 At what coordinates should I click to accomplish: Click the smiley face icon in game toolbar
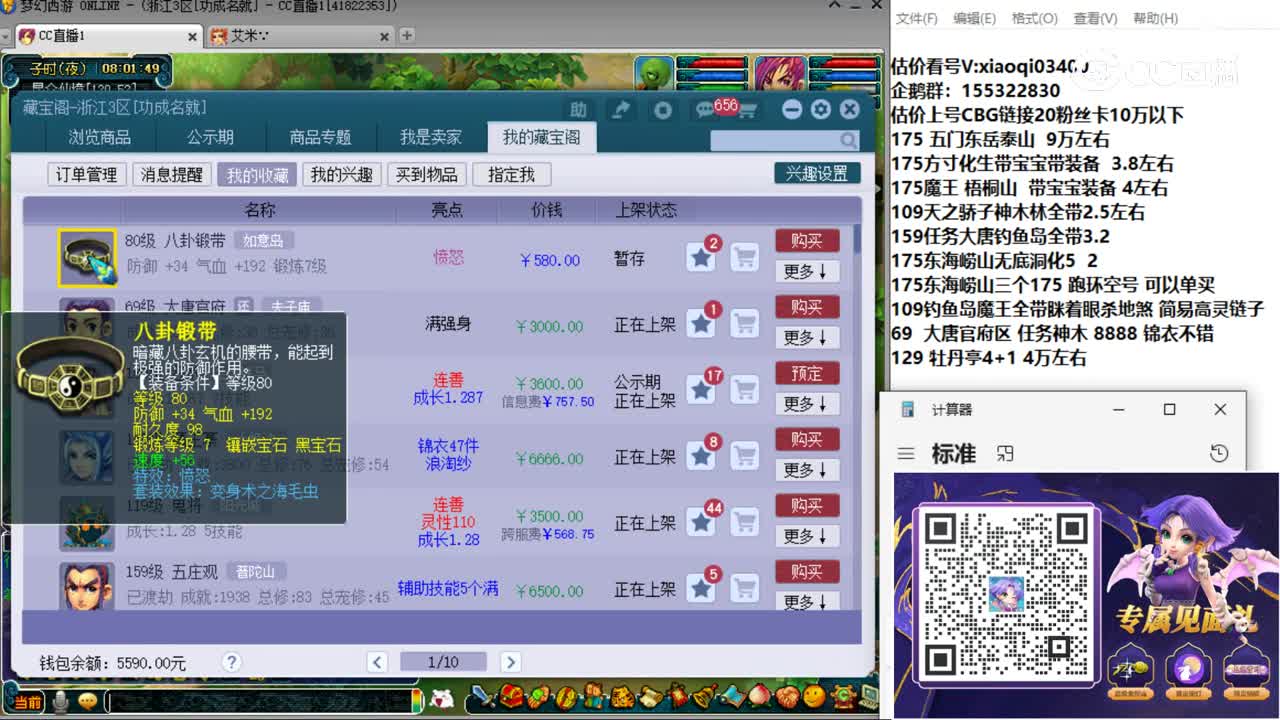pos(815,695)
